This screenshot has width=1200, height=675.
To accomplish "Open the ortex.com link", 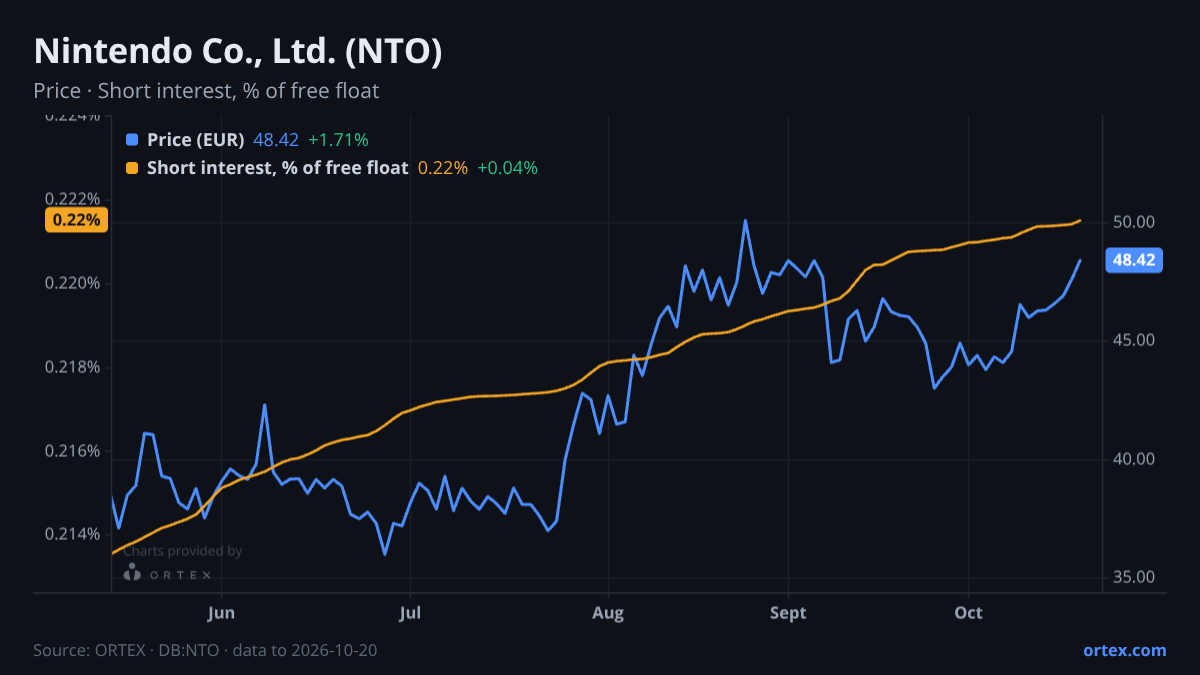I will tap(1124, 650).
